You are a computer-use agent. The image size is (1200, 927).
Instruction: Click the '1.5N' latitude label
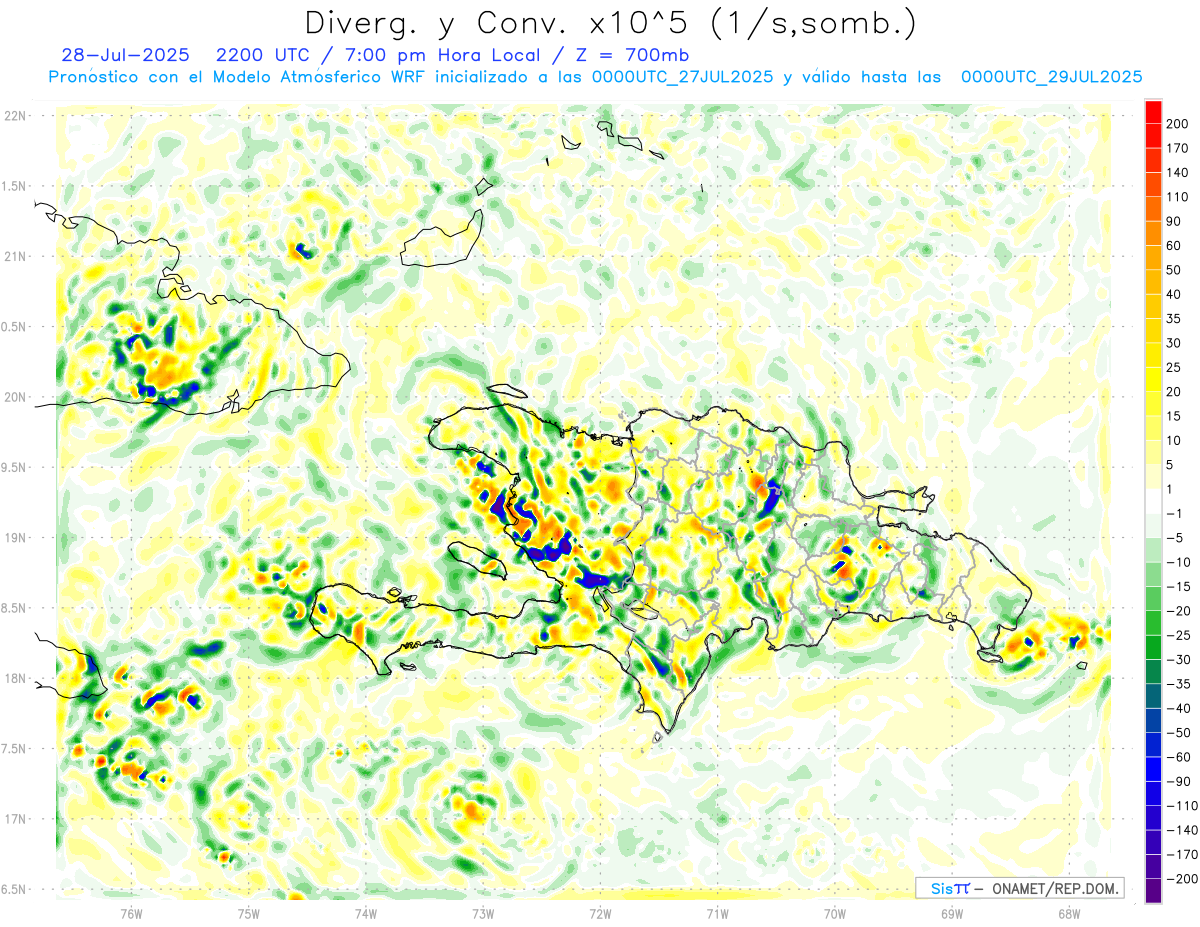click(x=15, y=186)
